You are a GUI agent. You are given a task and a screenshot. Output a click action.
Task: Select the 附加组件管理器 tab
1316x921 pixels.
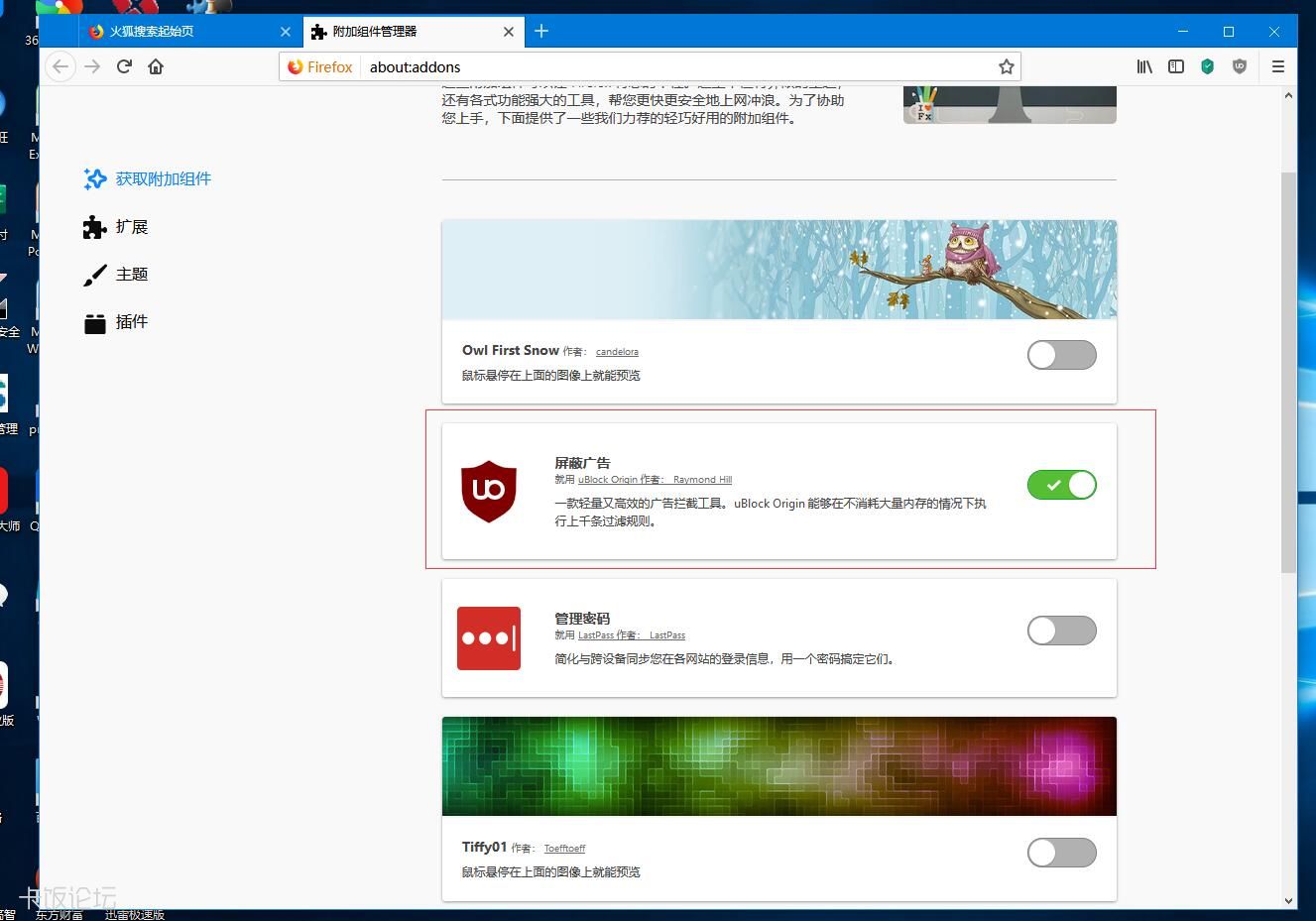click(x=414, y=32)
